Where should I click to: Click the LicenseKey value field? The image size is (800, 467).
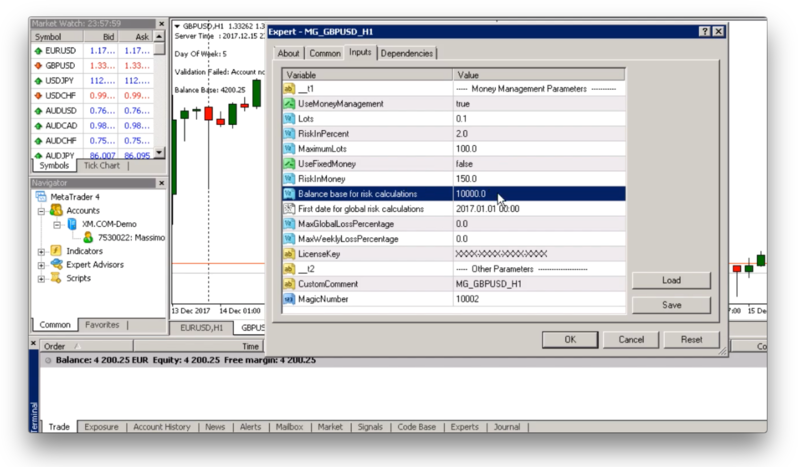(x=539, y=254)
